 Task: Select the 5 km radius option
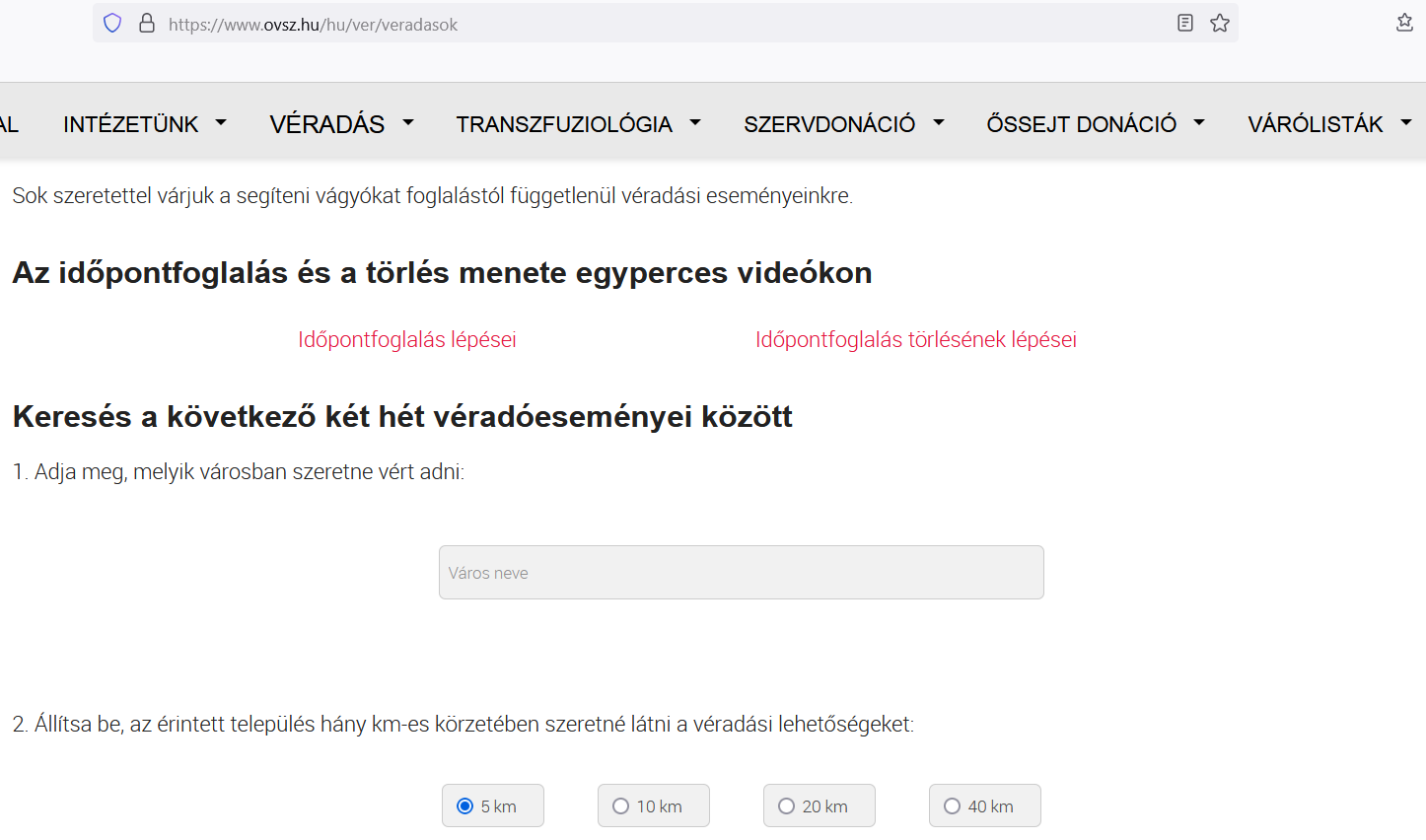click(465, 806)
